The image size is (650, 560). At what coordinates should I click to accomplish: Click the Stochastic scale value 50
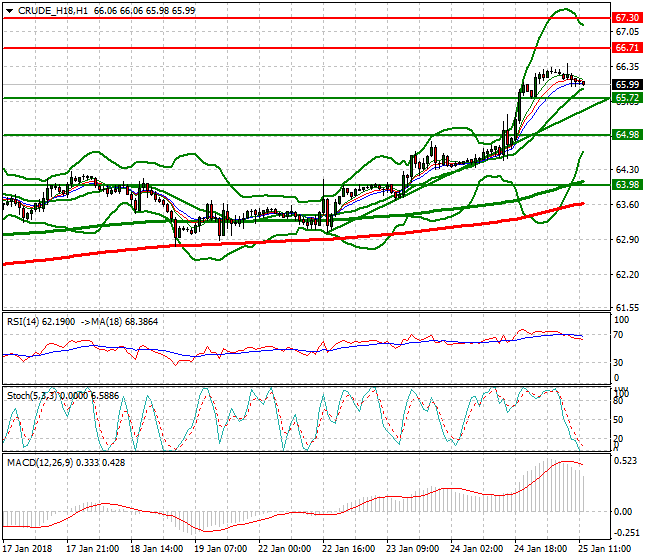coord(618,420)
